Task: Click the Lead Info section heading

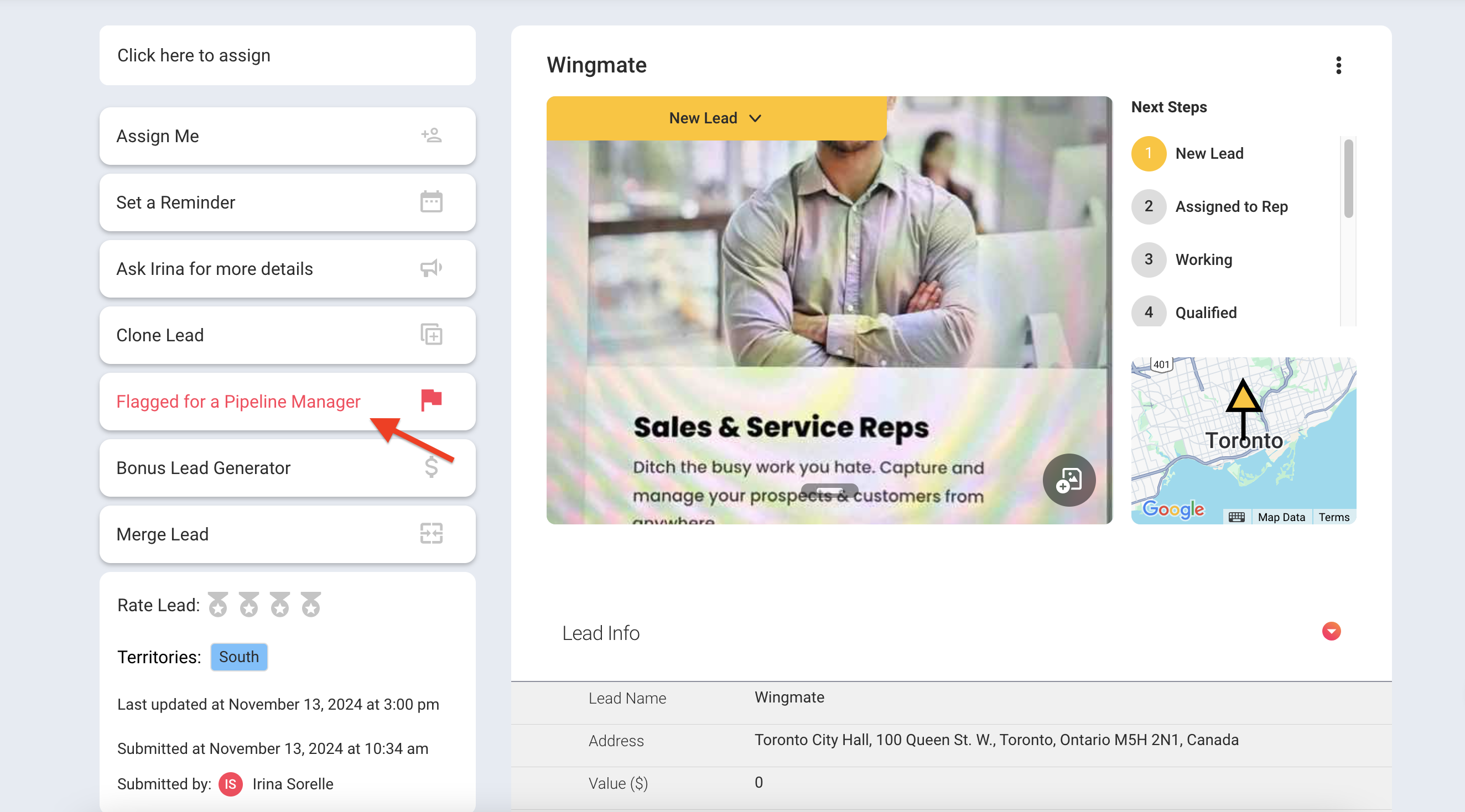Action: [x=601, y=633]
